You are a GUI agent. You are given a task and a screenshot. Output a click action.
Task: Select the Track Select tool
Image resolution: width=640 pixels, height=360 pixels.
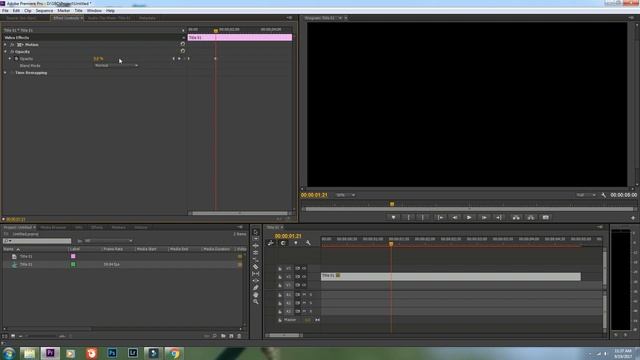tap(256, 239)
